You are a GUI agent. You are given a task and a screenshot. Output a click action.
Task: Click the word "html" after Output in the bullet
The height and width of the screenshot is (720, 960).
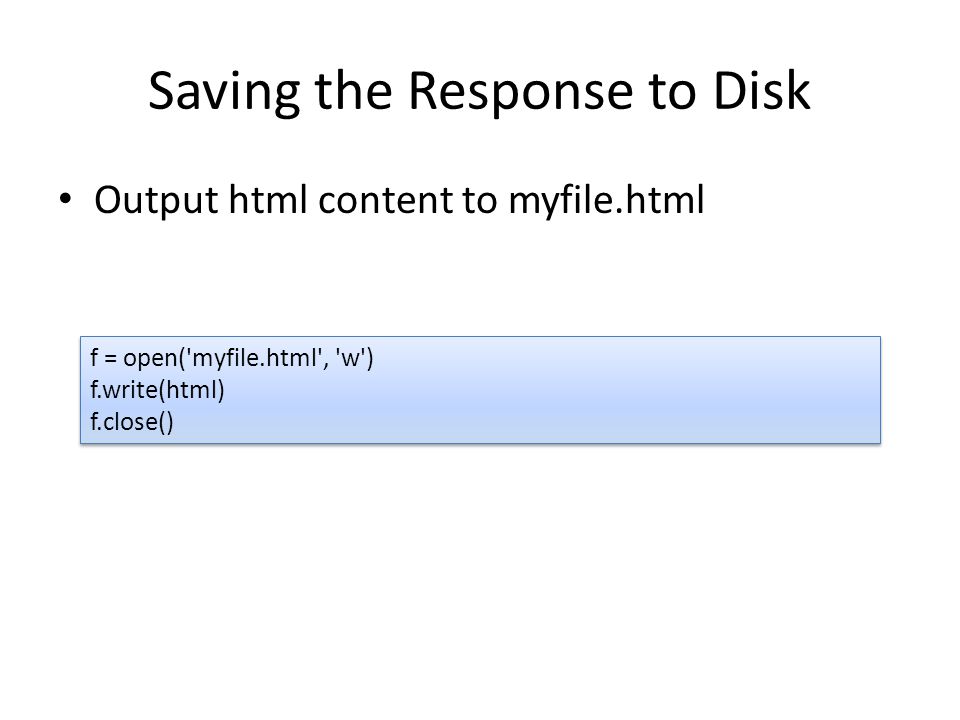coord(268,199)
